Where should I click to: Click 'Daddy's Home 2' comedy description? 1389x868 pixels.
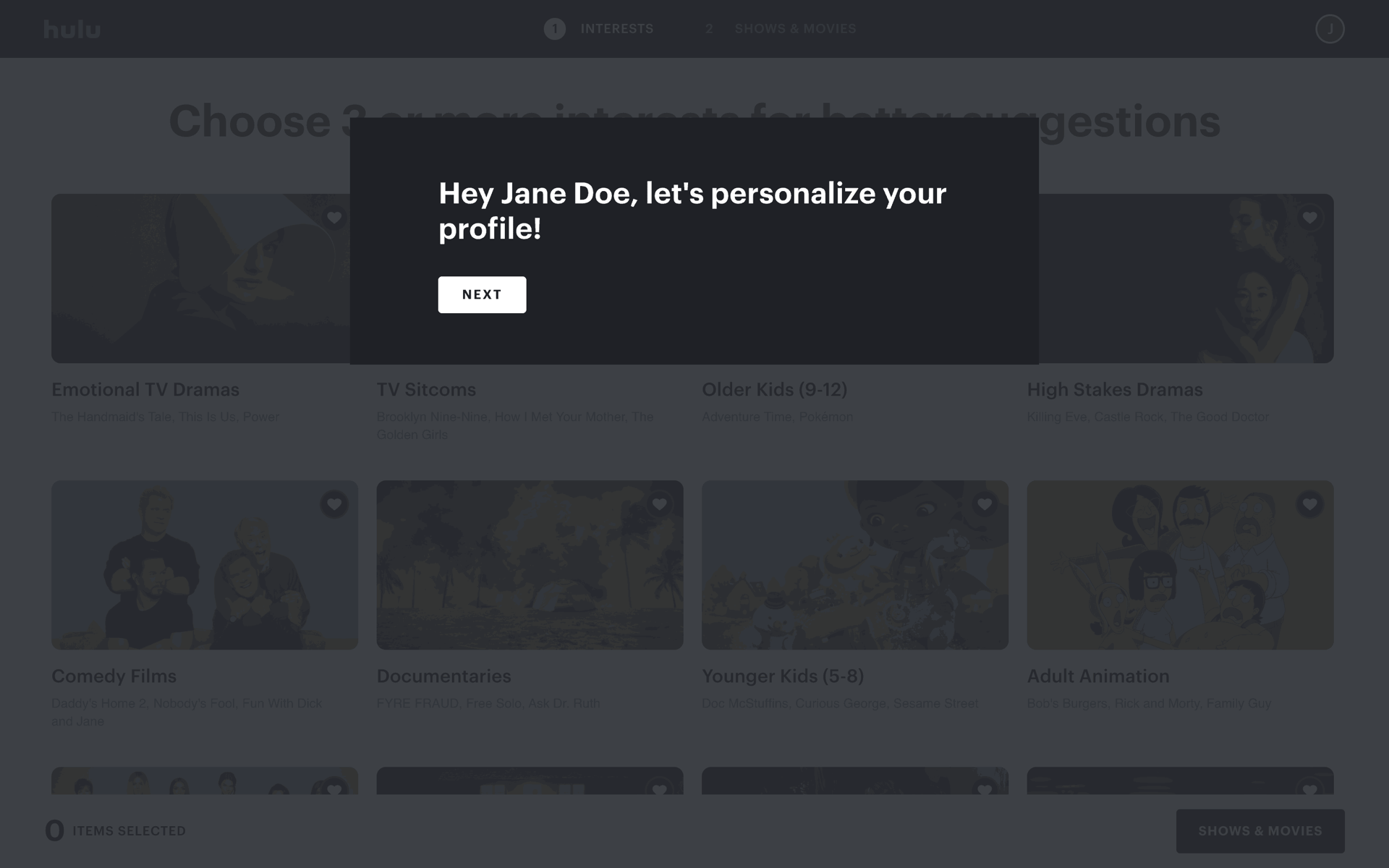click(187, 712)
